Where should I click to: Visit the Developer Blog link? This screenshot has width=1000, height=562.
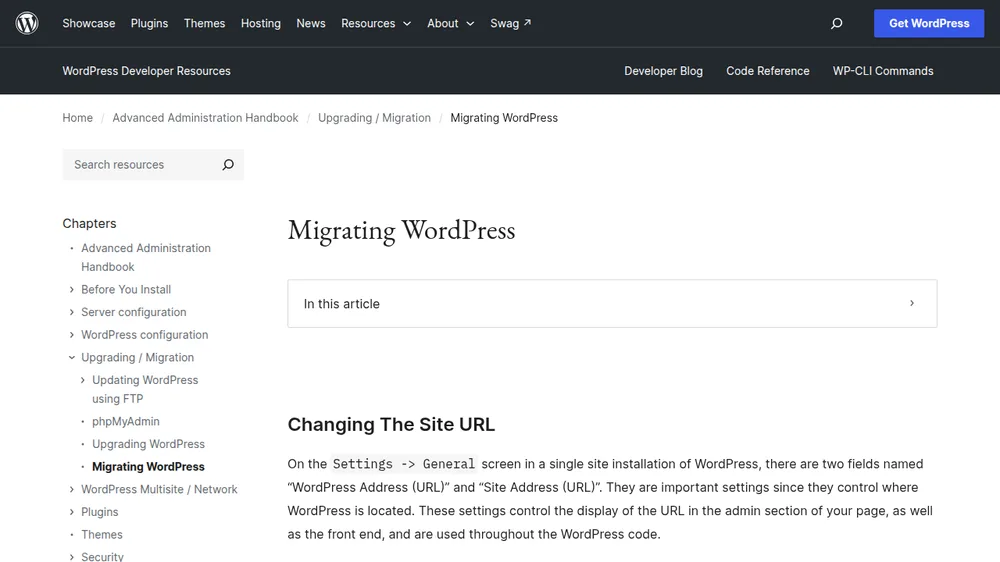[x=663, y=71]
